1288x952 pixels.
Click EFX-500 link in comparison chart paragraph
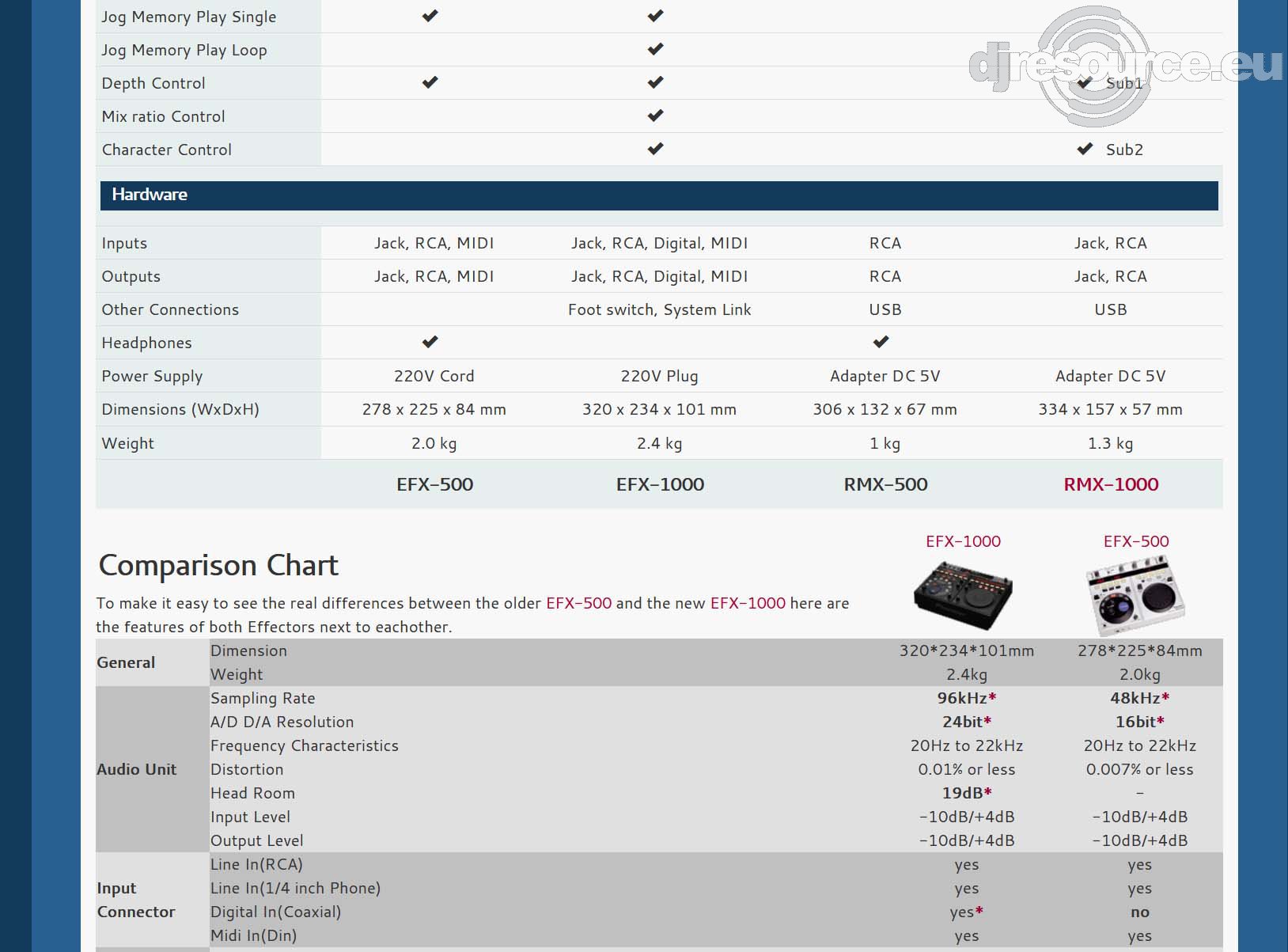[578, 603]
